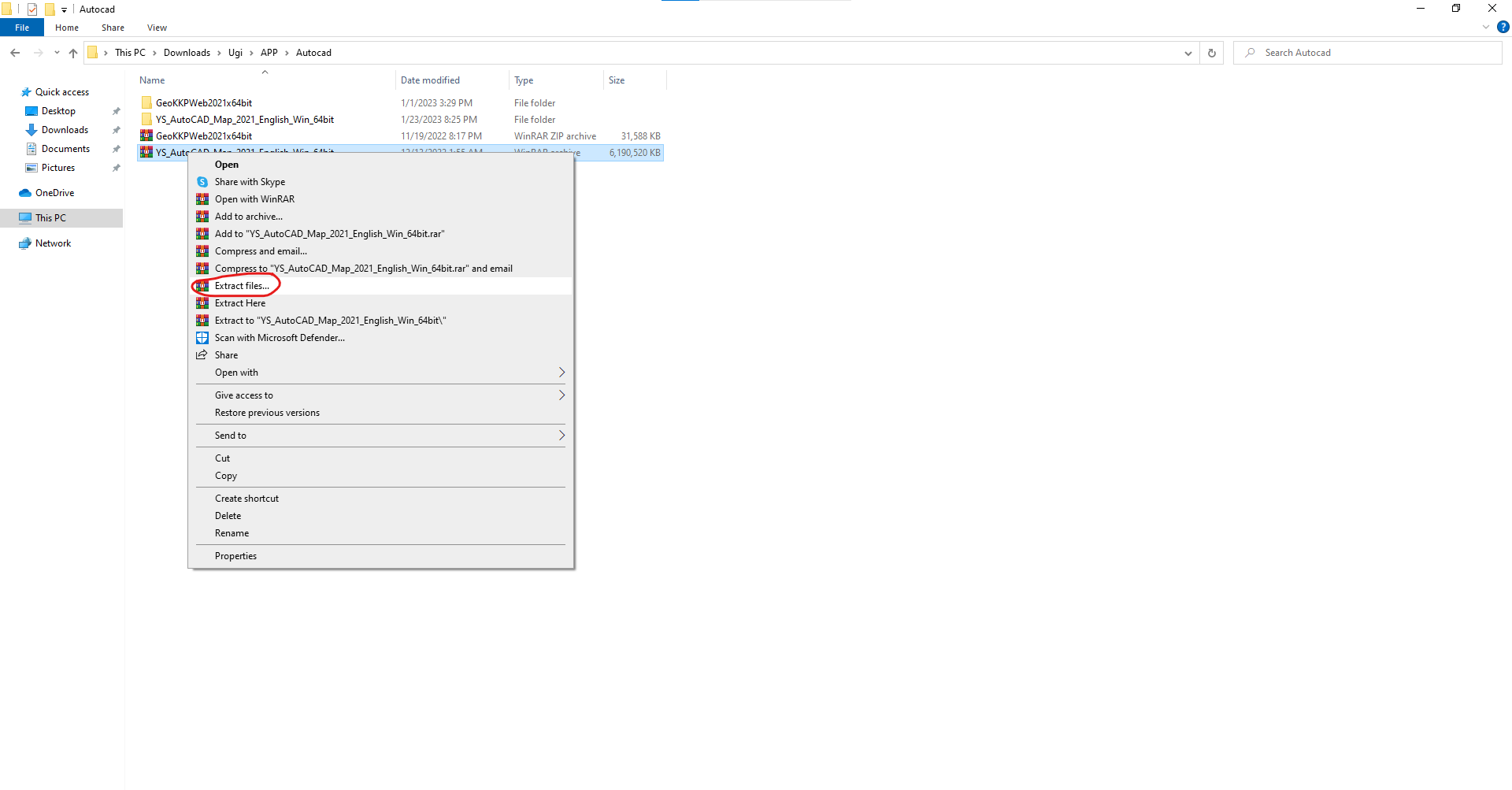Click the OneDrive cloud icon
1512x790 pixels.
(25, 193)
